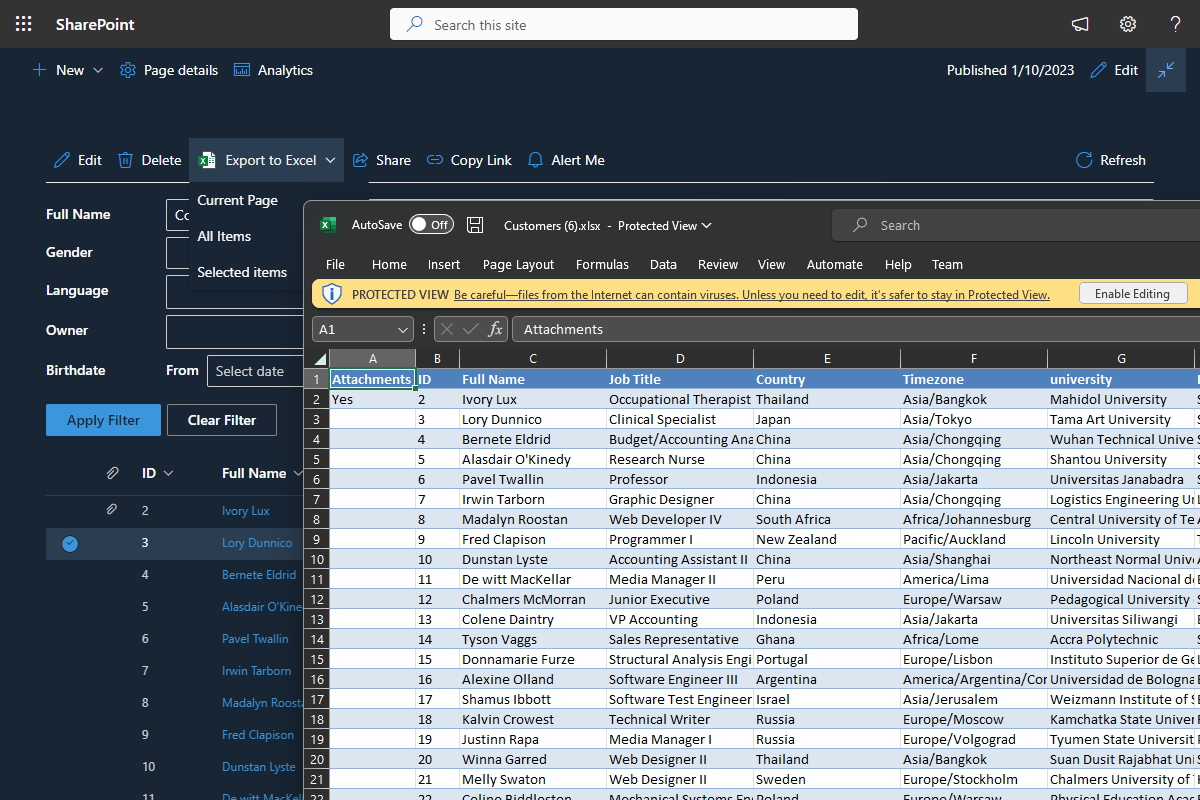Click Clear Filter button
This screenshot has height=800, width=1200.
coord(222,420)
